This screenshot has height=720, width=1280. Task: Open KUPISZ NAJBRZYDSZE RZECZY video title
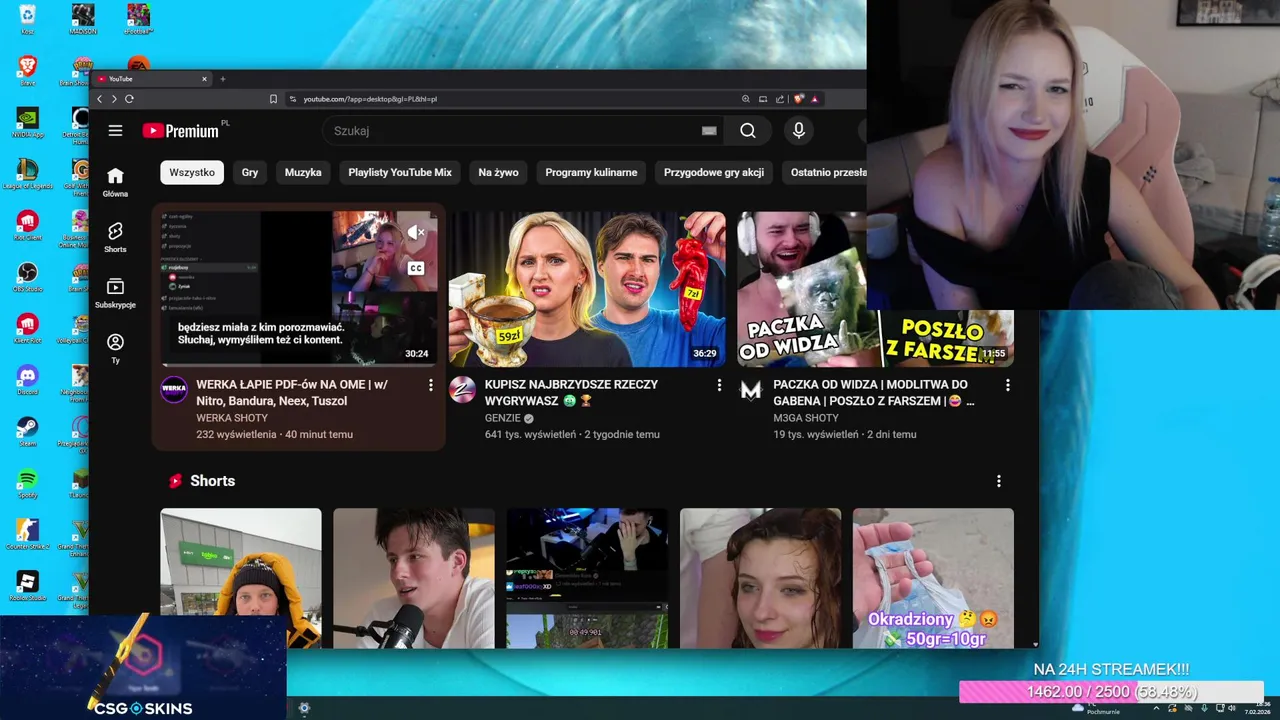pos(571,392)
